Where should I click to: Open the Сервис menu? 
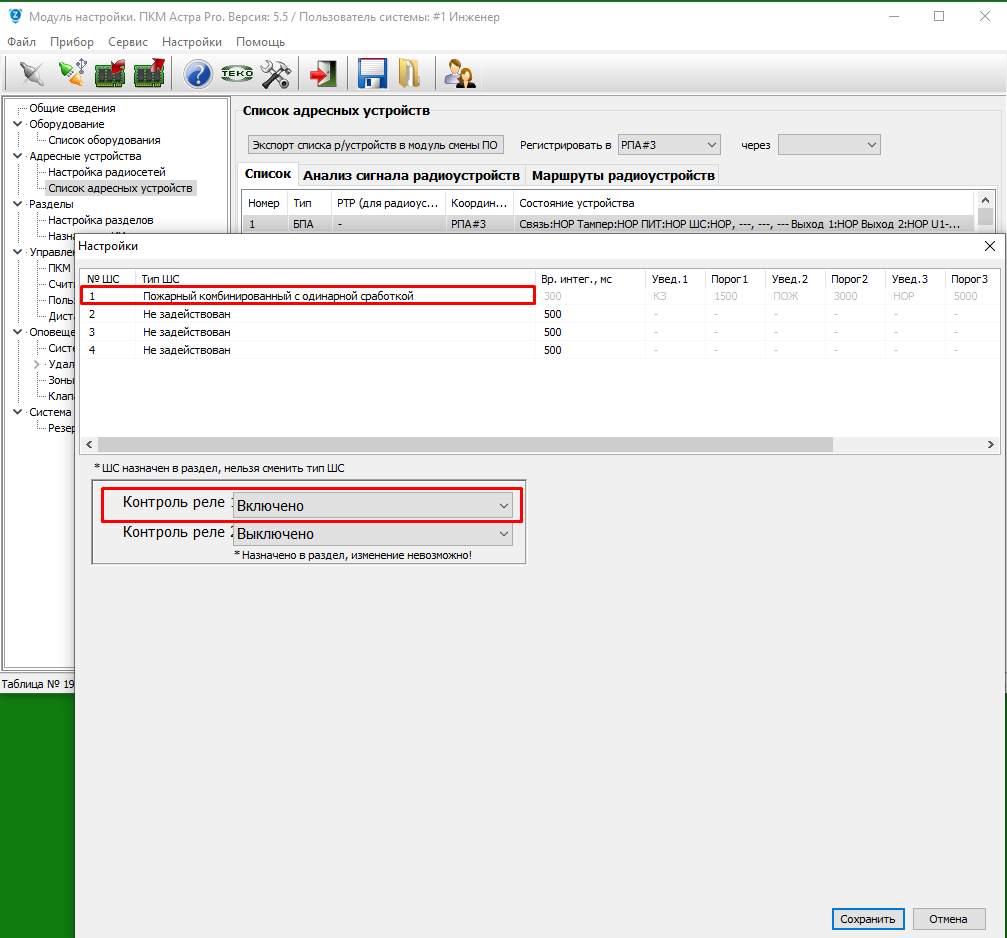coord(127,42)
